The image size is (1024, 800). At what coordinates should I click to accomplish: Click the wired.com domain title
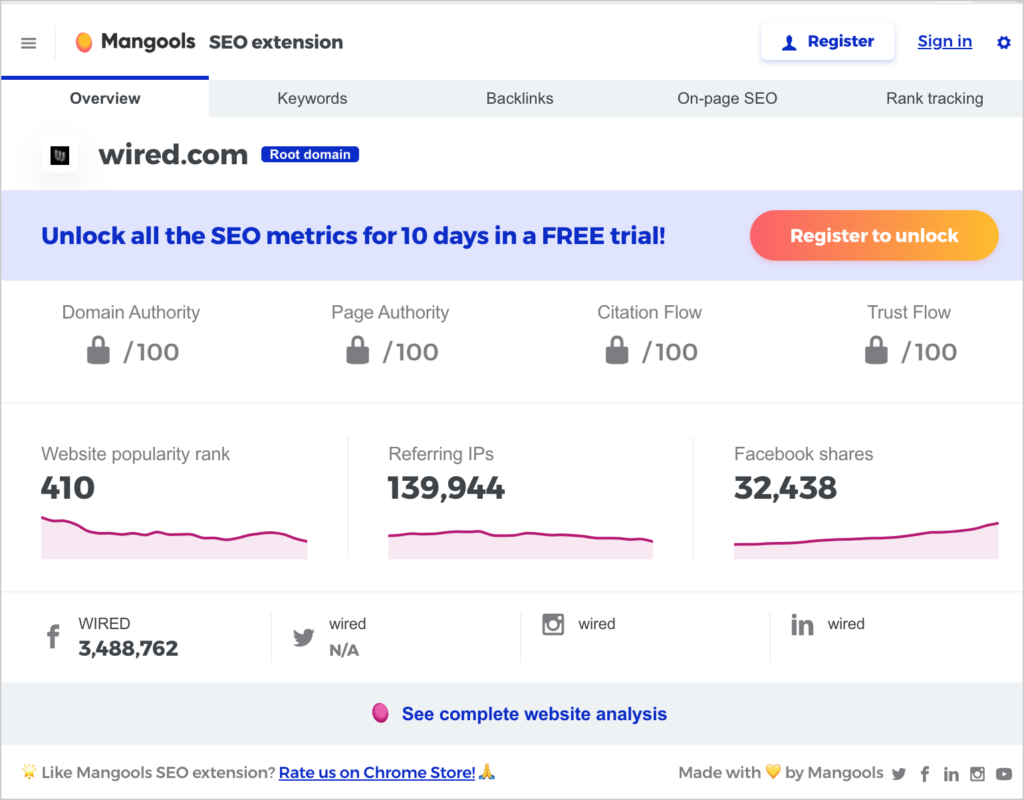(x=173, y=155)
